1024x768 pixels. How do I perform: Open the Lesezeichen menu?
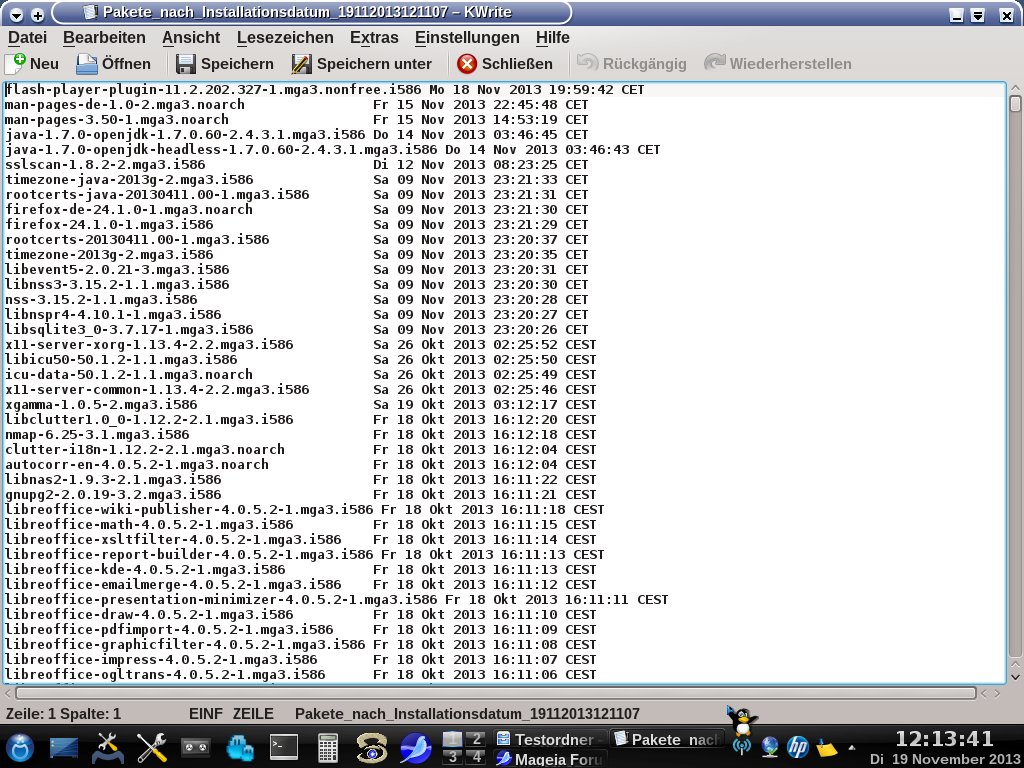[285, 37]
